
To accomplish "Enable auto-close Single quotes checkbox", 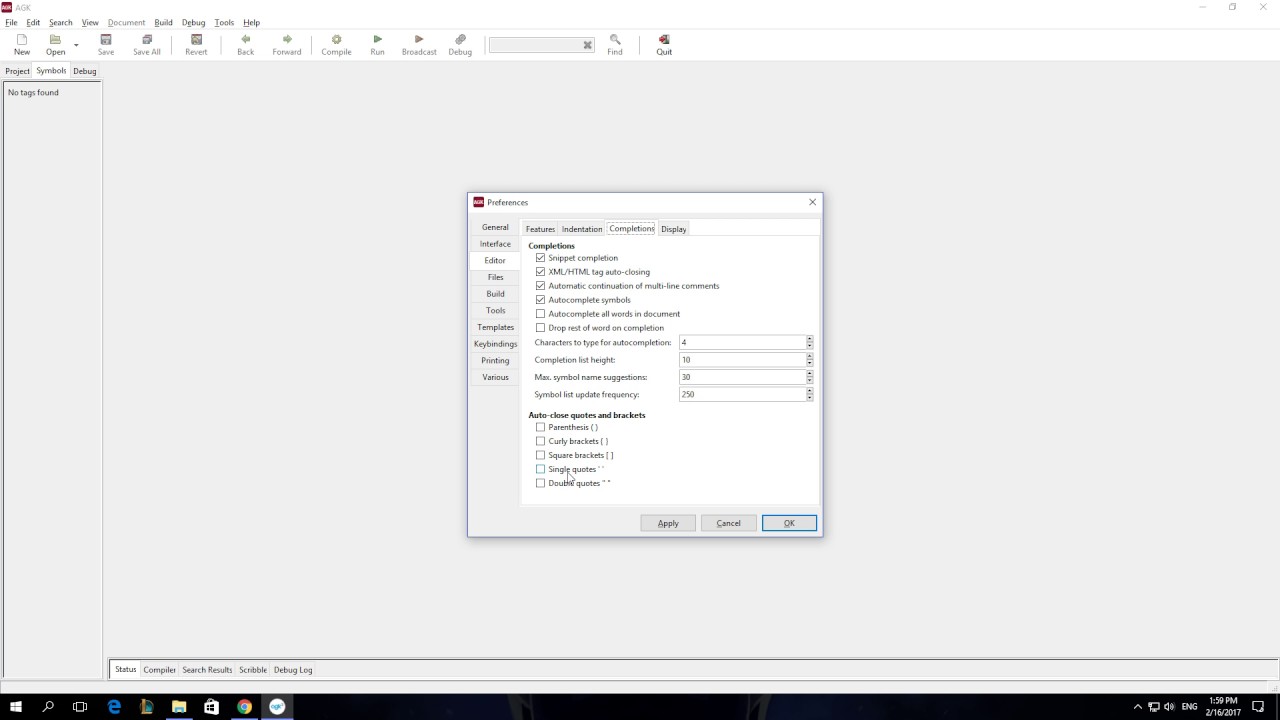I will [541, 469].
